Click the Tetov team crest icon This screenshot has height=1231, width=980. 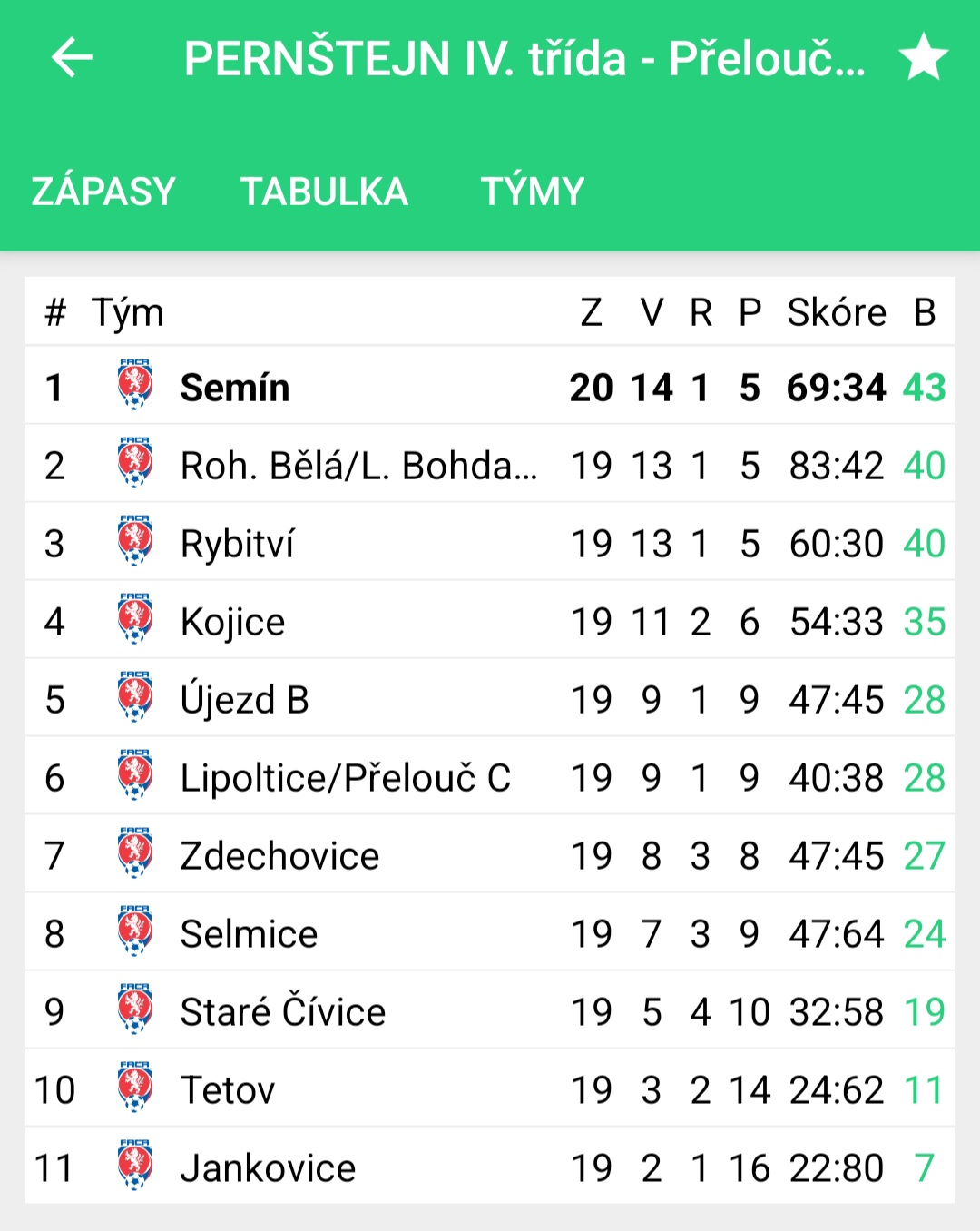[135, 1088]
